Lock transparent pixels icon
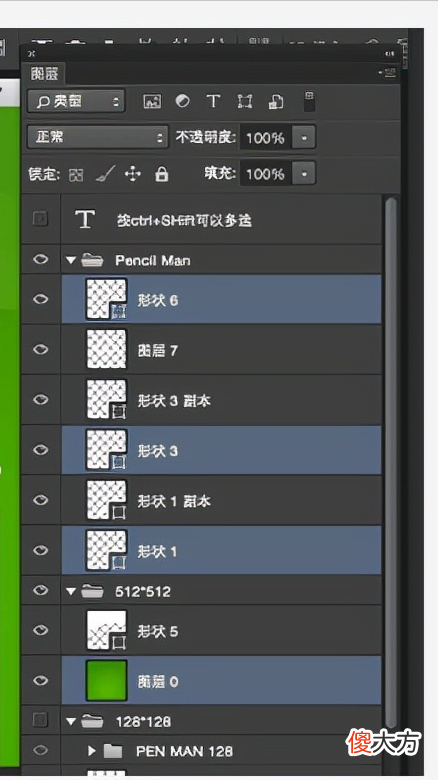 tap(76, 175)
